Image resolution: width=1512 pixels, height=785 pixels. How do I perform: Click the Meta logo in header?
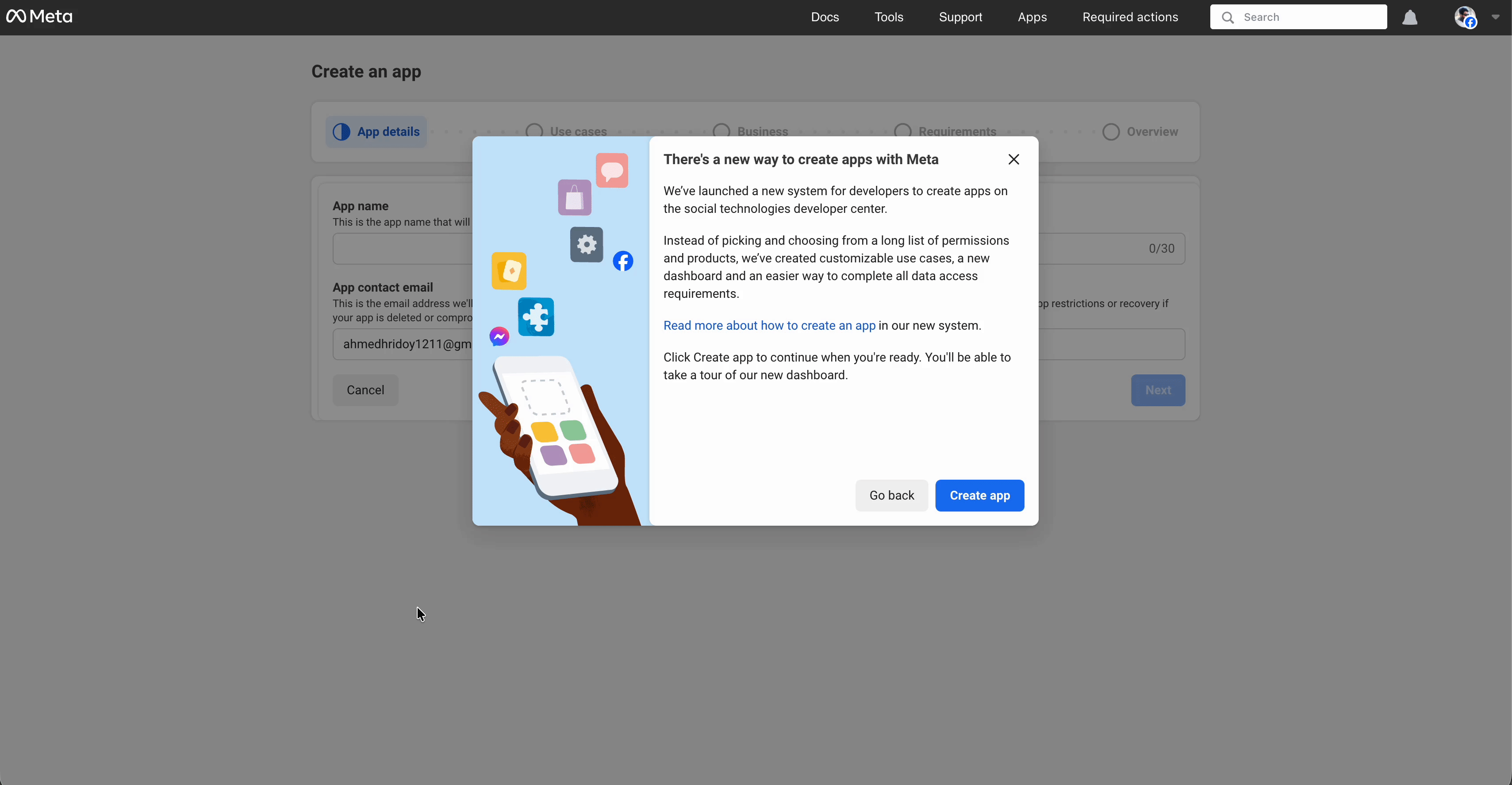click(x=39, y=16)
